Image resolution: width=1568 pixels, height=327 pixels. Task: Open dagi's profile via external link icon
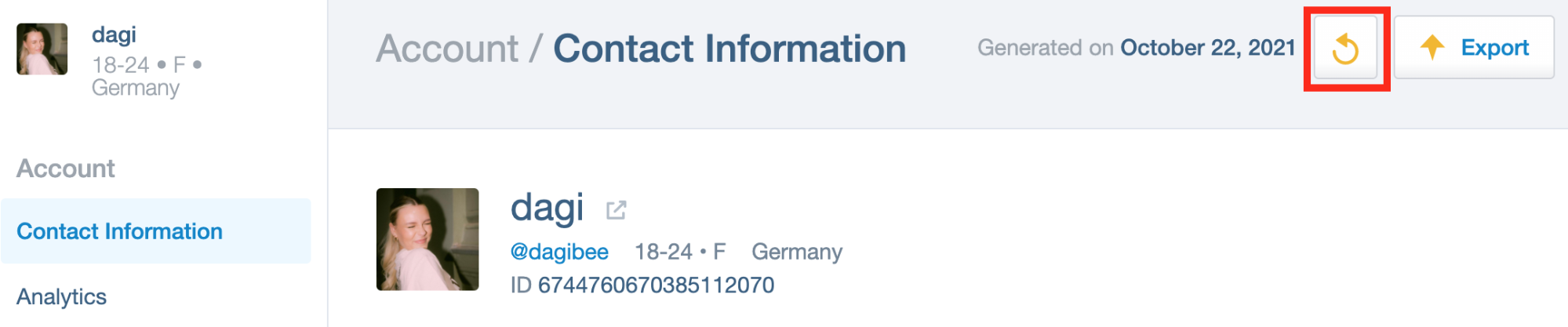(x=617, y=210)
